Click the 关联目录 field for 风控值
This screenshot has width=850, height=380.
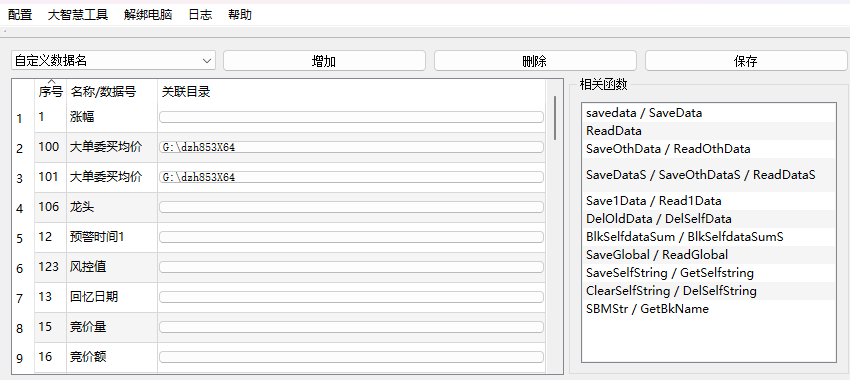click(x=351, y=267)
